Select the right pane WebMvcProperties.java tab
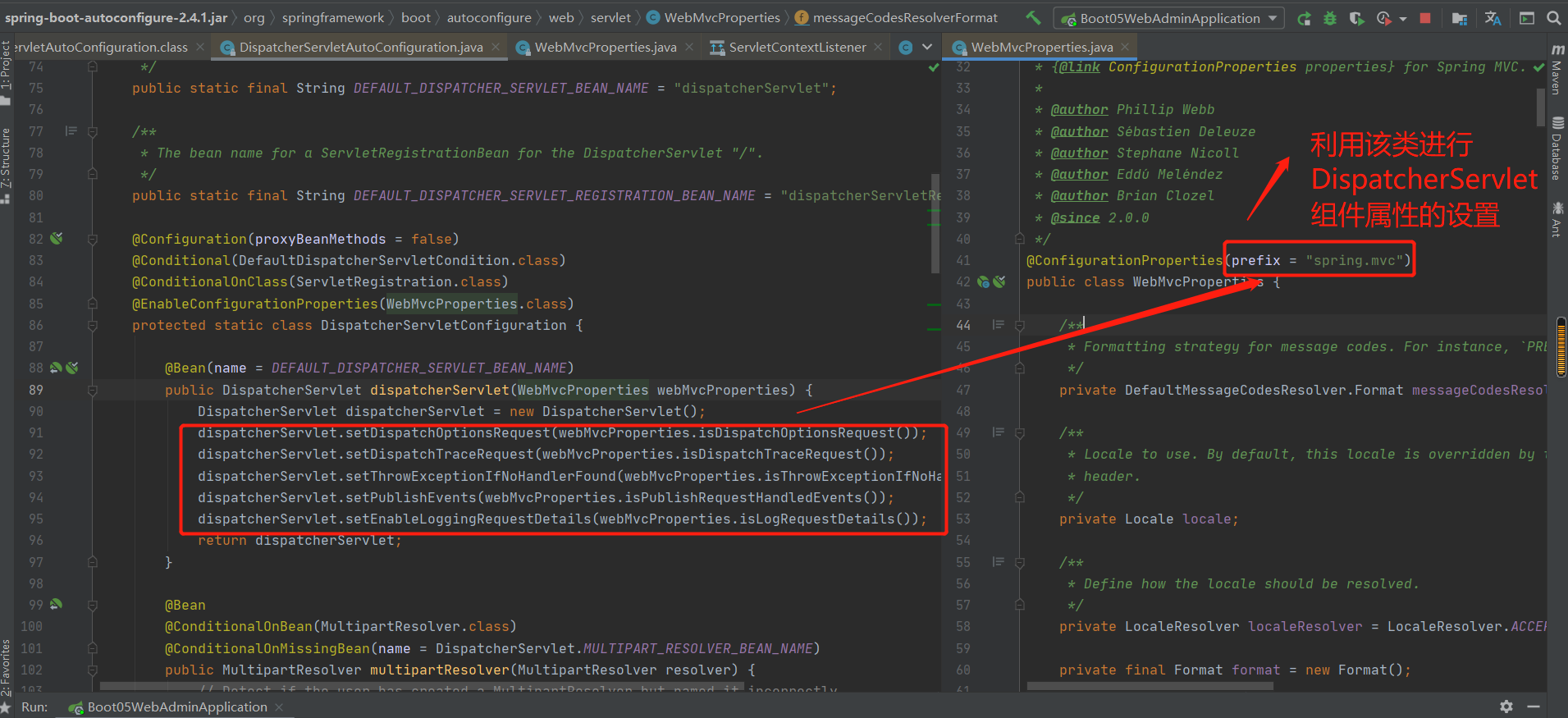 pyautogui.click(x=1041, y=48)
